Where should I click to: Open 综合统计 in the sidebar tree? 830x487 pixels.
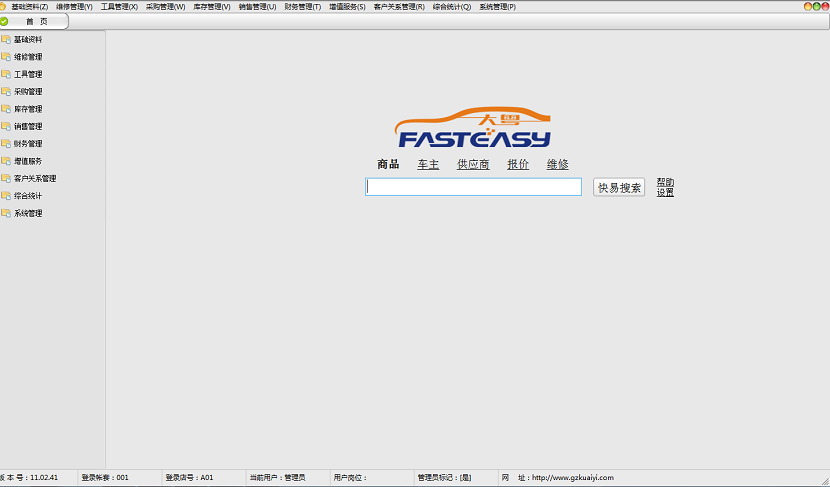[x=28, y=196]
